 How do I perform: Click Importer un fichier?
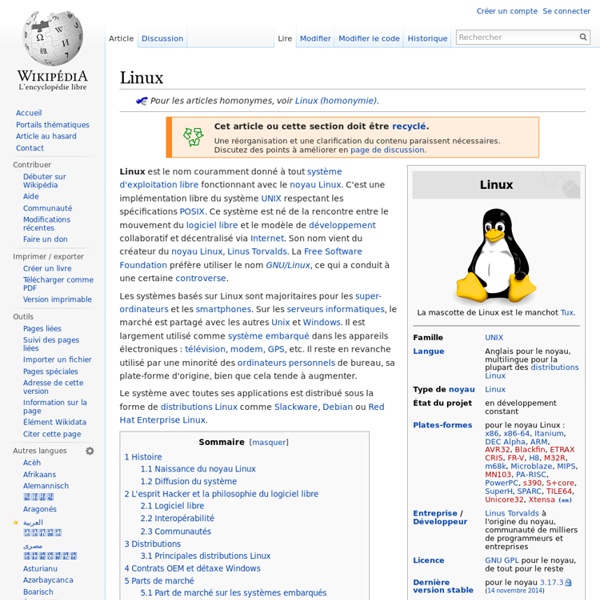[57, 360]
